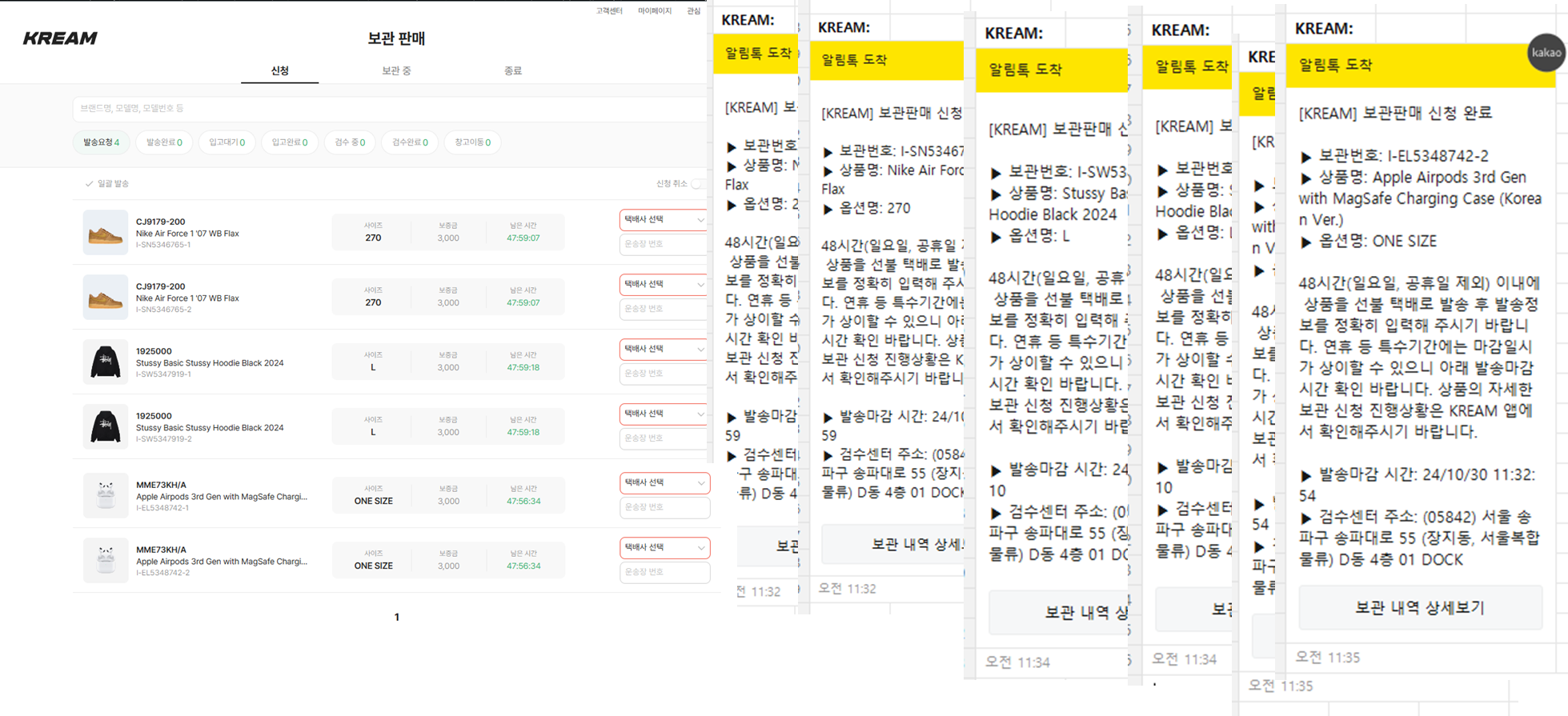This screenshot has width=1568, height=716.
Task: Click 보관 내역 button in the I-SN53467 alert
Action: tap(892, 544)
